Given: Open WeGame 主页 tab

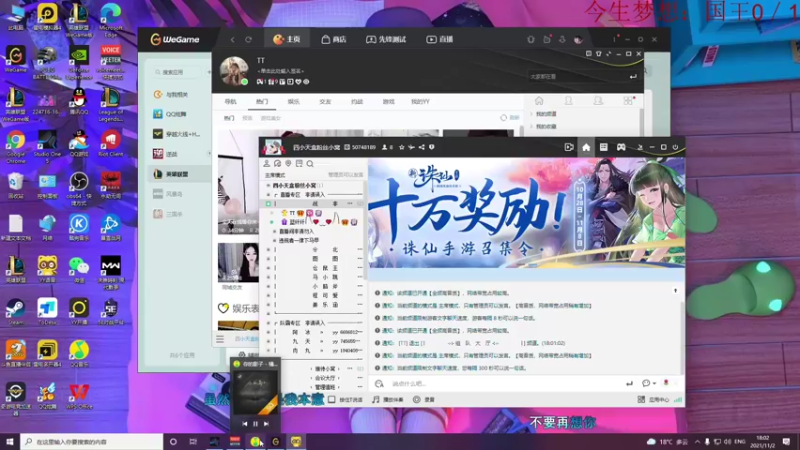Looking at the screenshot, I should 287,39.
